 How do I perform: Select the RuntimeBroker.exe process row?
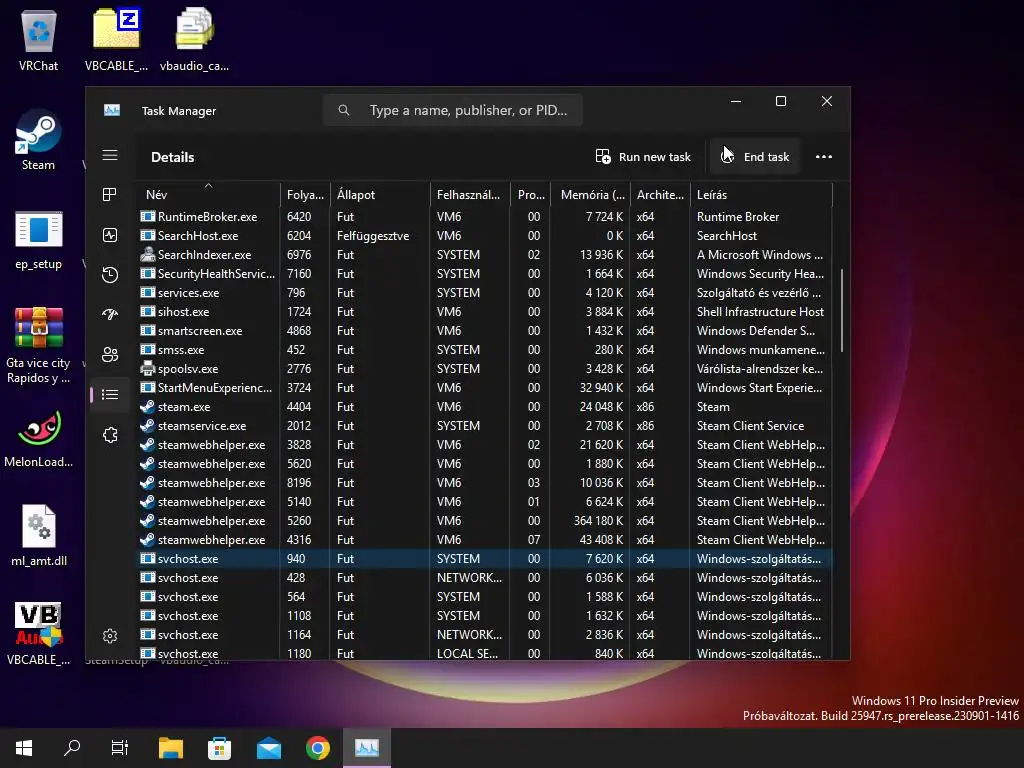pyautogui.click(x=485, y=217)
